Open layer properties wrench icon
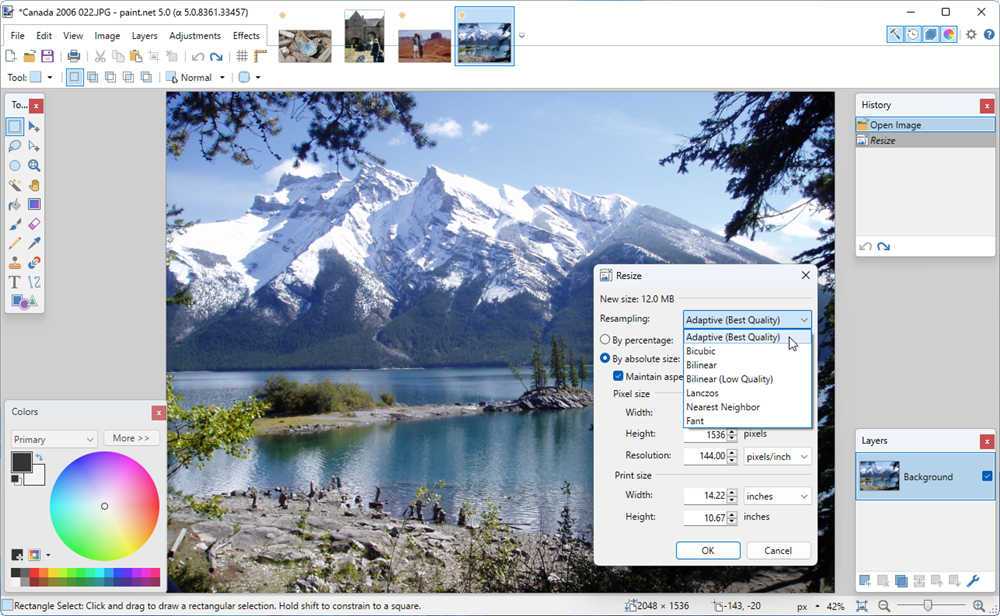The image size is (1000, 616). (973, 581)
